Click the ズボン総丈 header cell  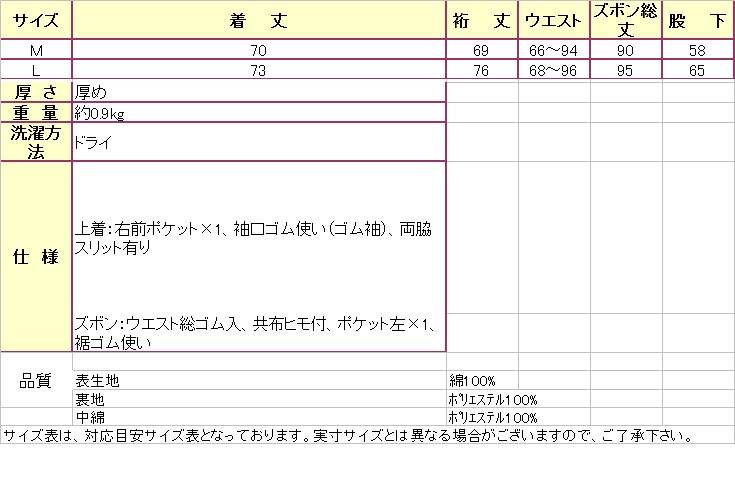coord(626,20)
